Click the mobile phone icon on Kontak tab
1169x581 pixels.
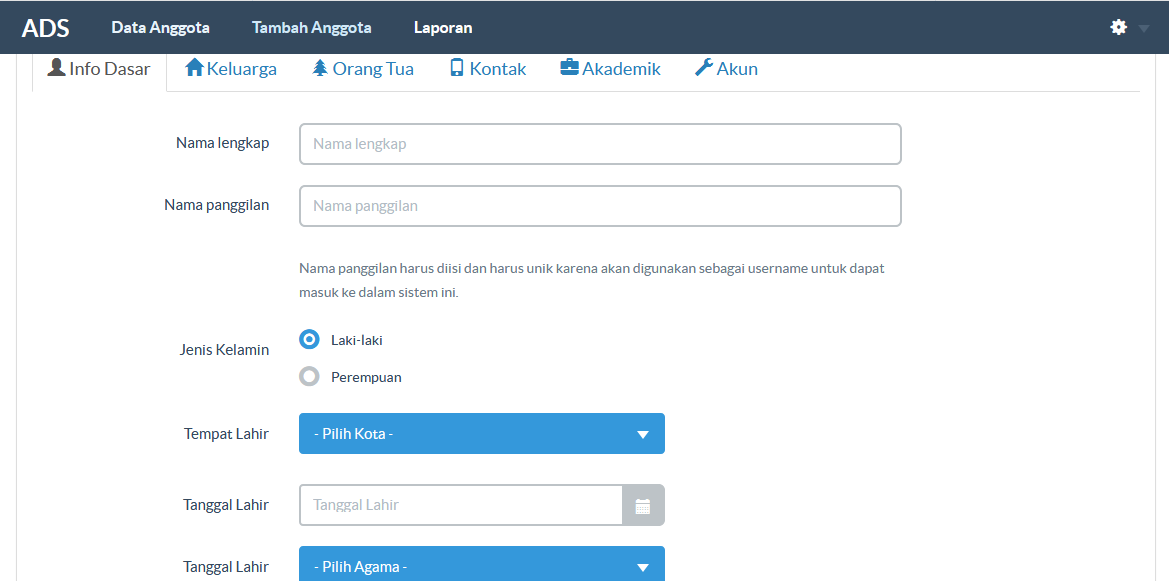pyautogui.click(x=458, y=67)
